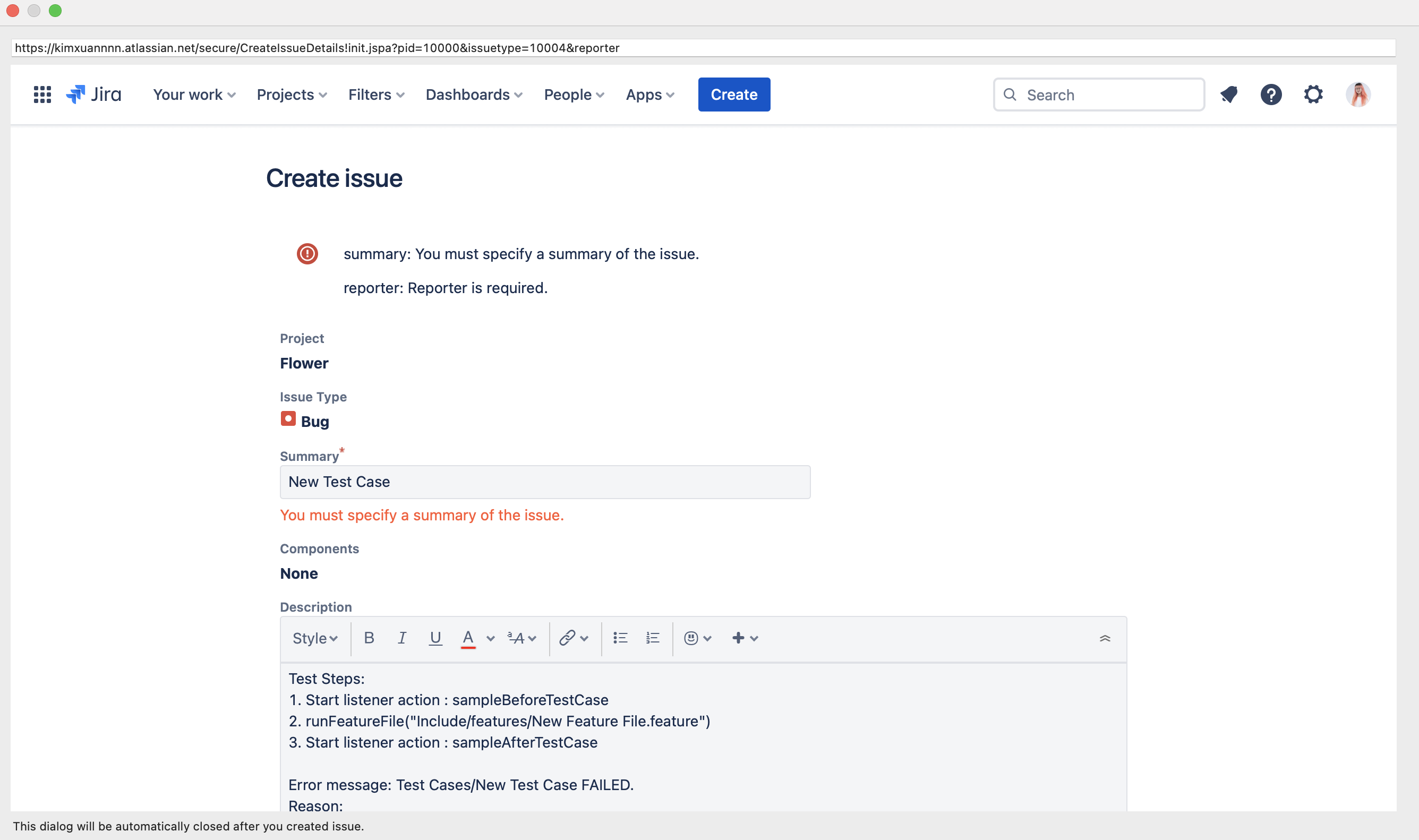Viewport: 1419px width, 840px height.
Task: Click the user profile avatar
Action: pyautogui.click(x=1358, y=95)
